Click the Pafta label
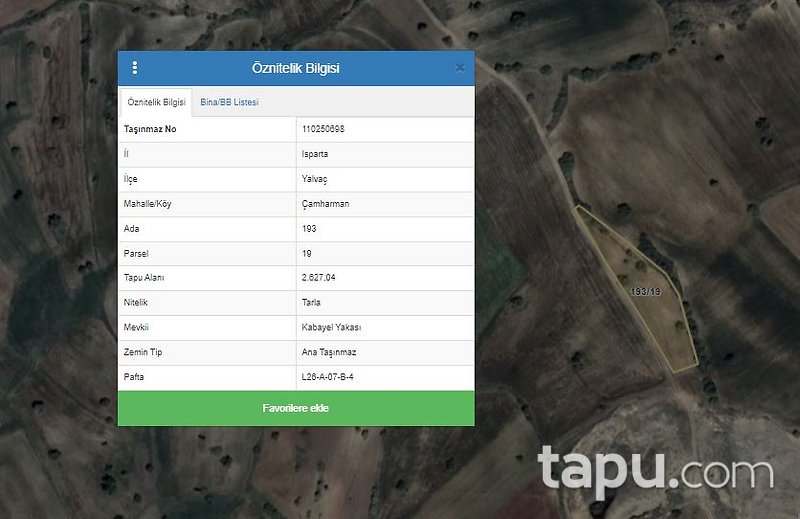This screenshot has width=800, height=519. pos(134,377)
